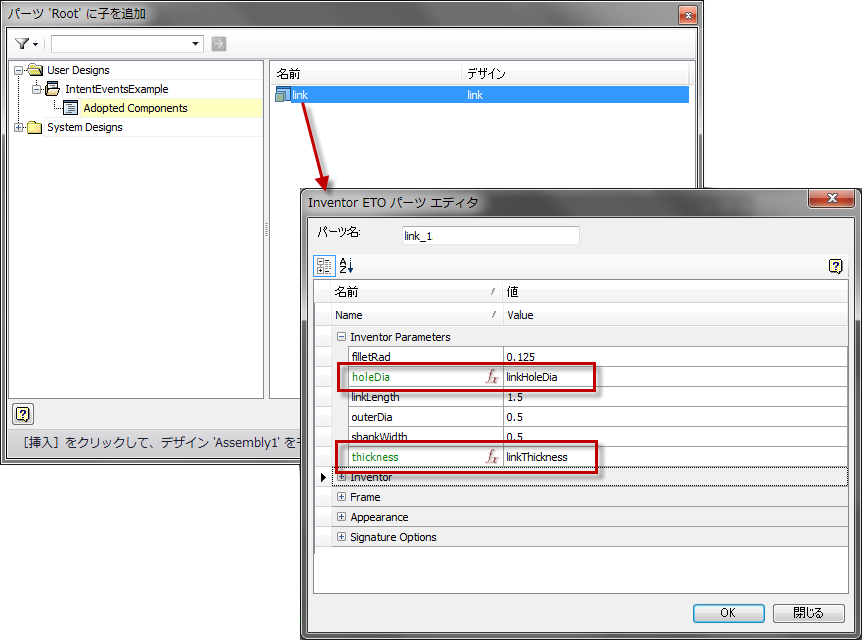The height and width of the screenshot is (640, 863).
Task: Switch to categorized view in part editor
Action: coord(324,266)
